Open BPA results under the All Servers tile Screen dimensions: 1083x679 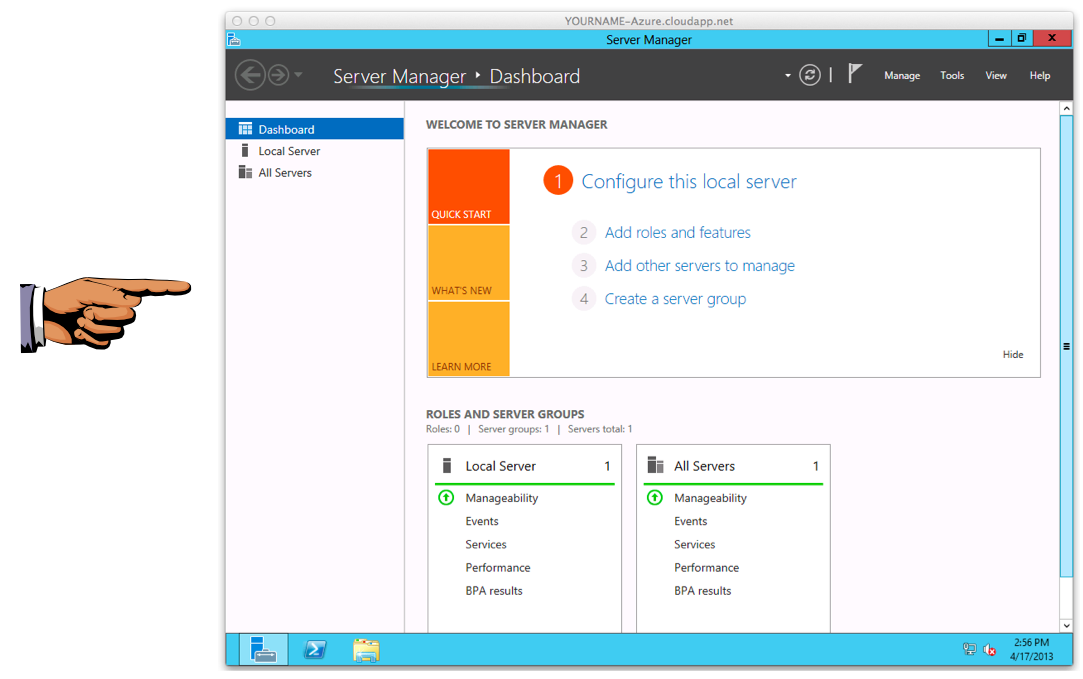pos(702,591)
